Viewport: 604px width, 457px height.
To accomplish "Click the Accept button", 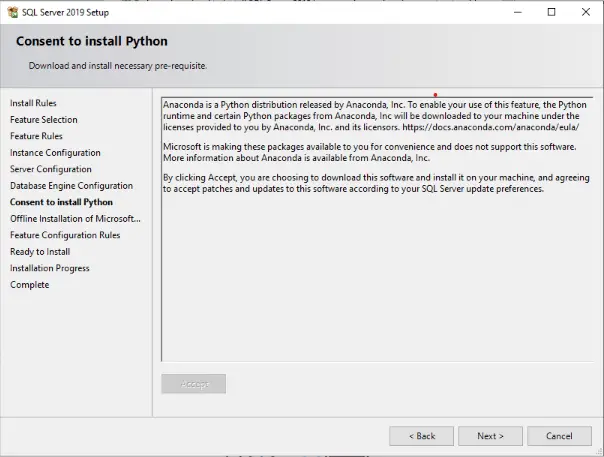I will point(194,384).
